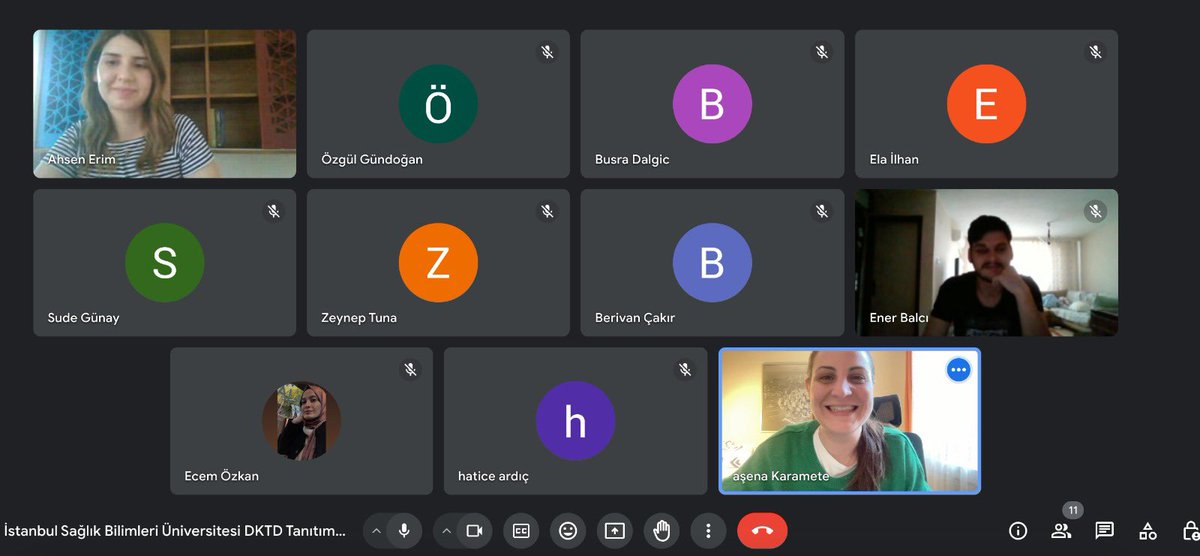The image size is (1200, 556).
Task: Click the muted mic icon on hatice ardıç tile
Action: click(x=684, y=370)
